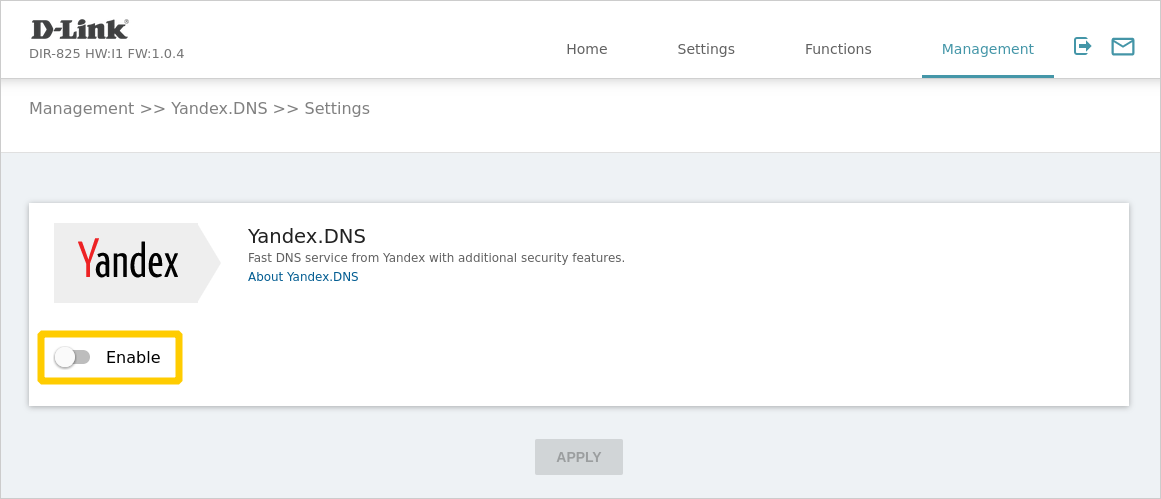
Task: Click the Yandex.DNS heading title
Action: click(x=306, y=236)
